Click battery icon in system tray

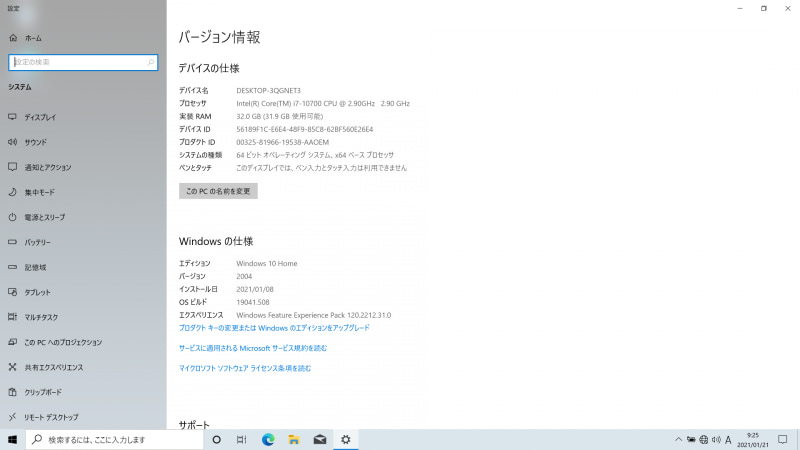[691, 439]
